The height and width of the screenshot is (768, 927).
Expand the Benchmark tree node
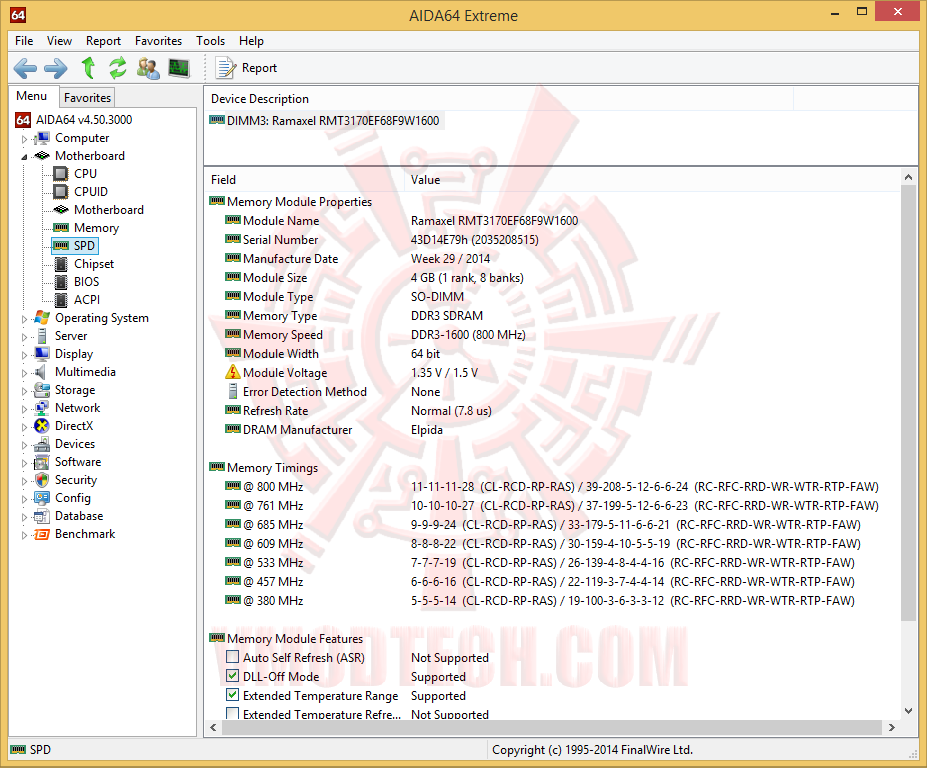click(x=24, y=535)
